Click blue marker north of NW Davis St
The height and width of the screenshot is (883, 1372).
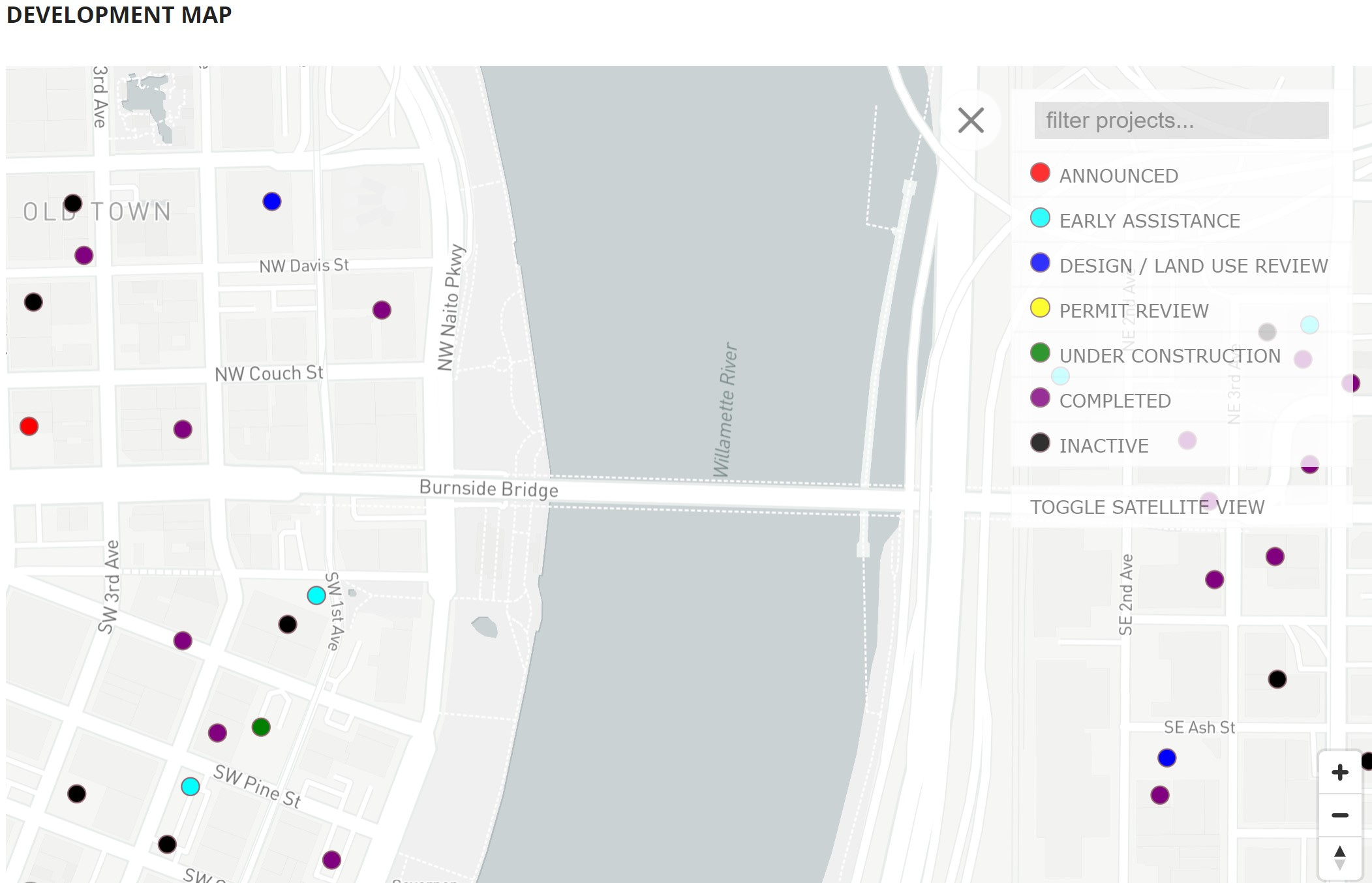coord(272,202)
